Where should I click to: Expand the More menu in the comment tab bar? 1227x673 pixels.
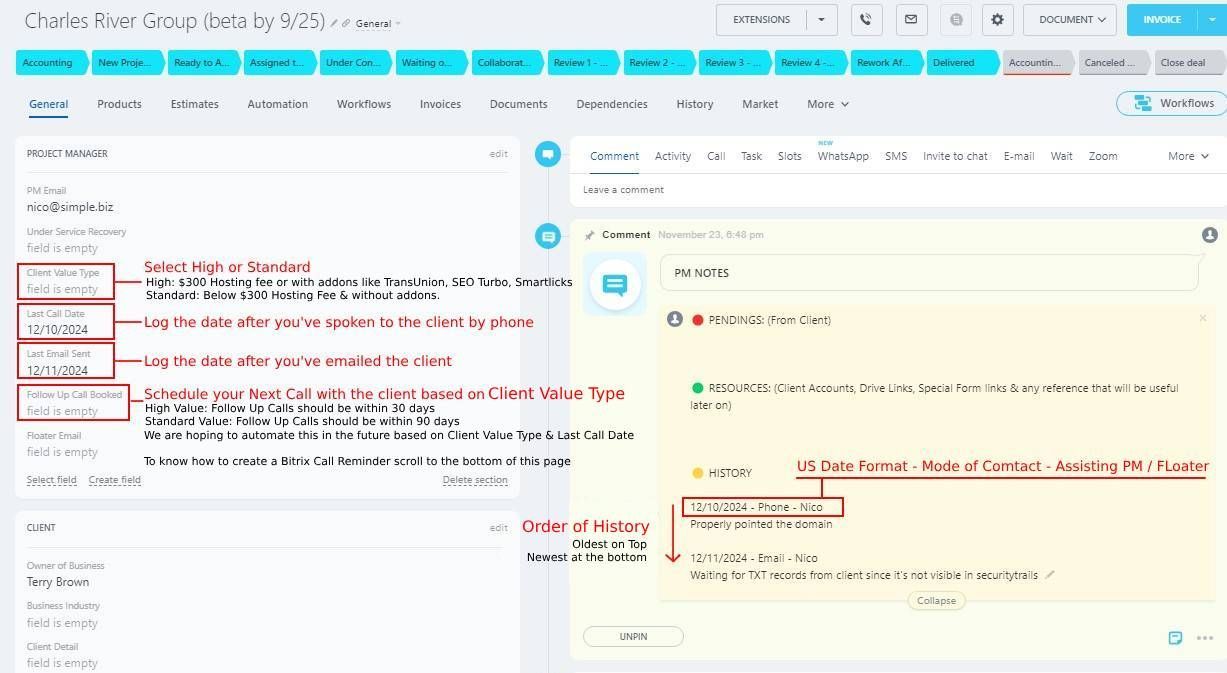(x=1188, y=156)
